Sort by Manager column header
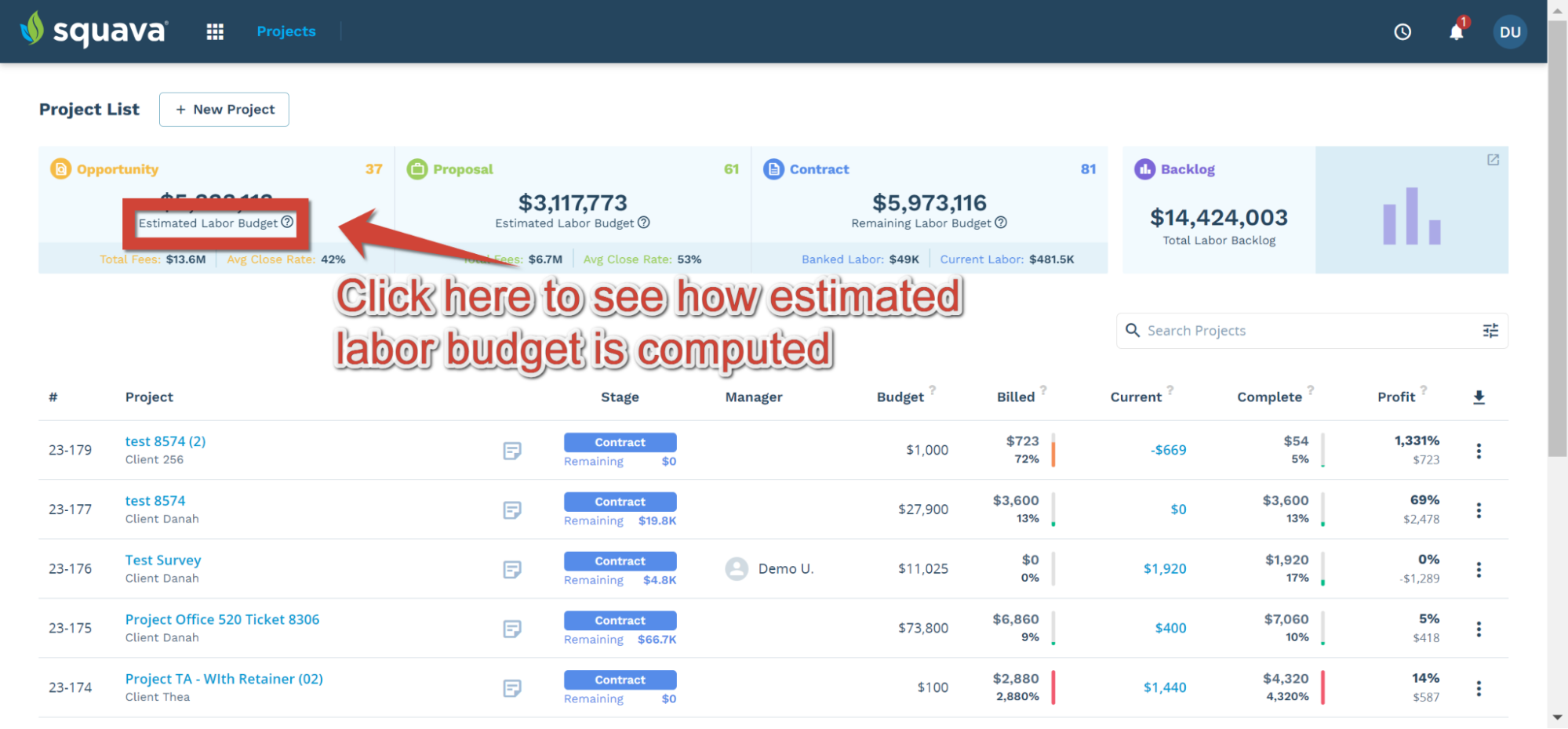Viewport: 1568px width, 729px height. 754,397
